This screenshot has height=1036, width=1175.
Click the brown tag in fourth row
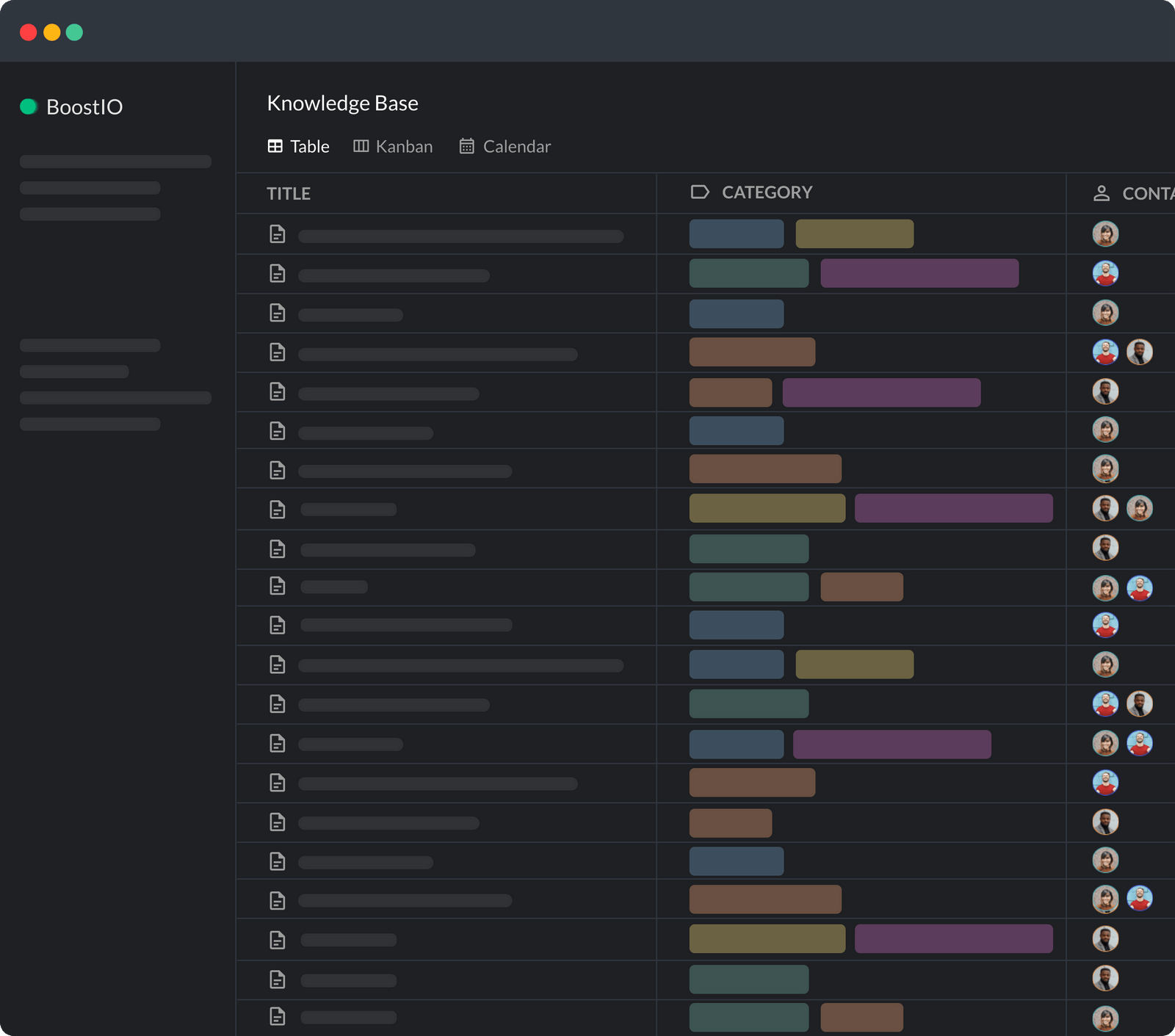pyautogui.click(x=752, y=352)
